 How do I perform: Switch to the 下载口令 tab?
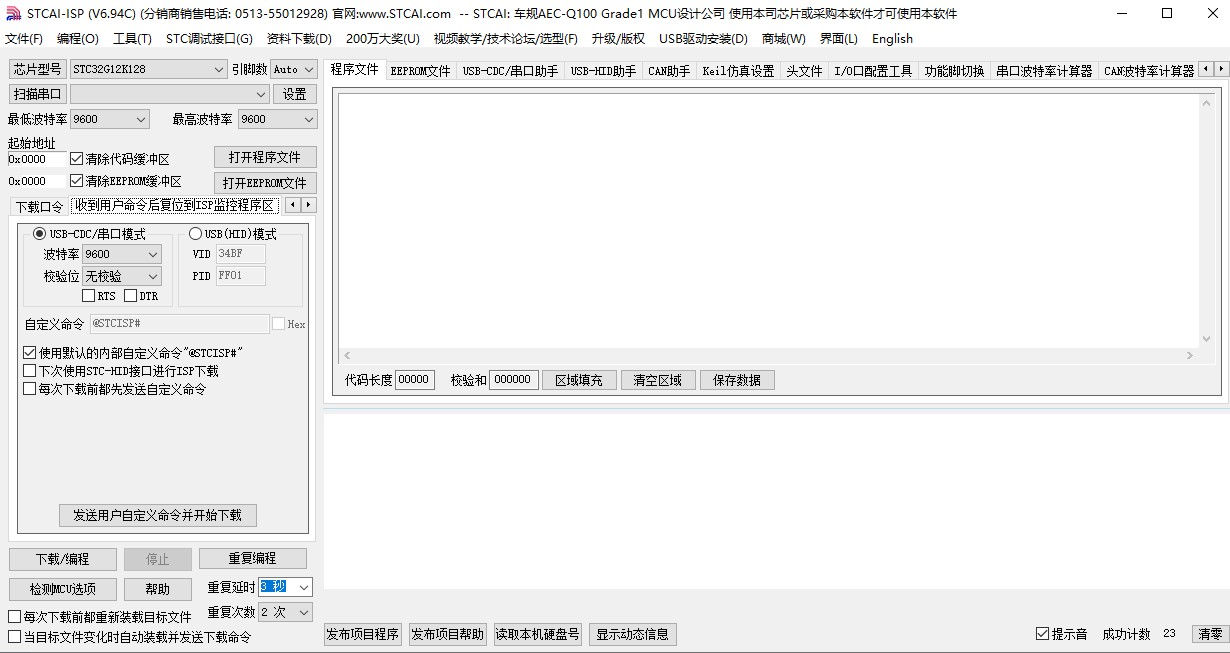pos(39,206)
